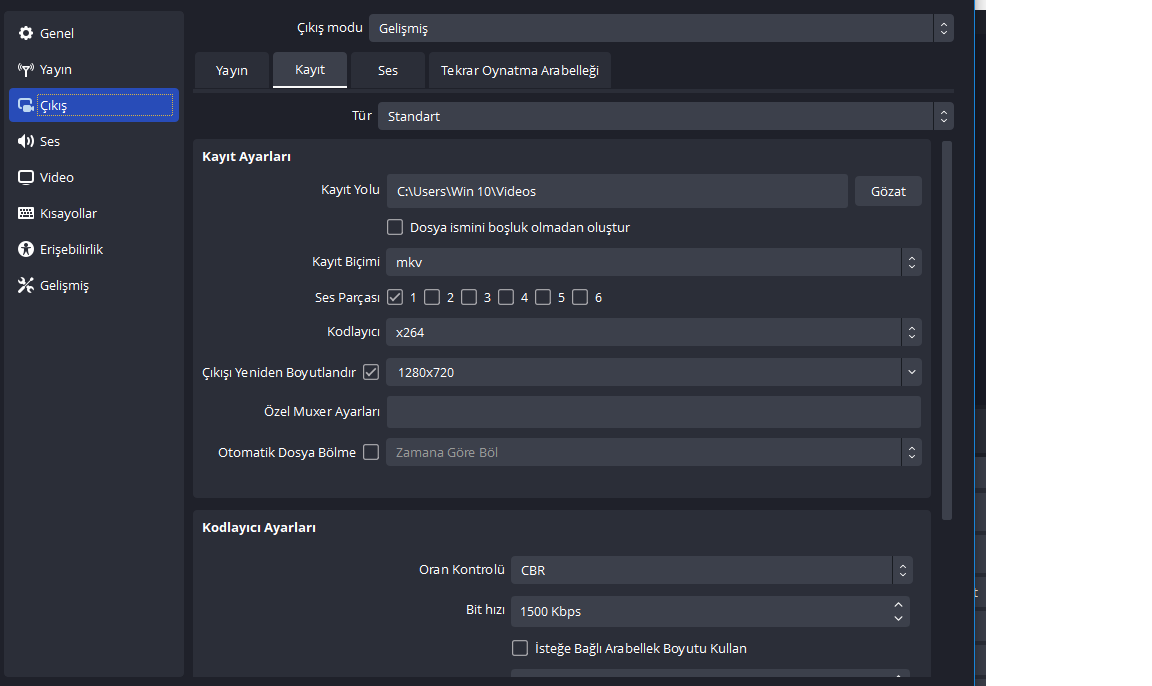Image resolution: width=1152 pixels, height=686 pixels.
Task: Uncheck 'Çıkışı Yeniden Boyutlandır' checkbox
Action: 371,372
